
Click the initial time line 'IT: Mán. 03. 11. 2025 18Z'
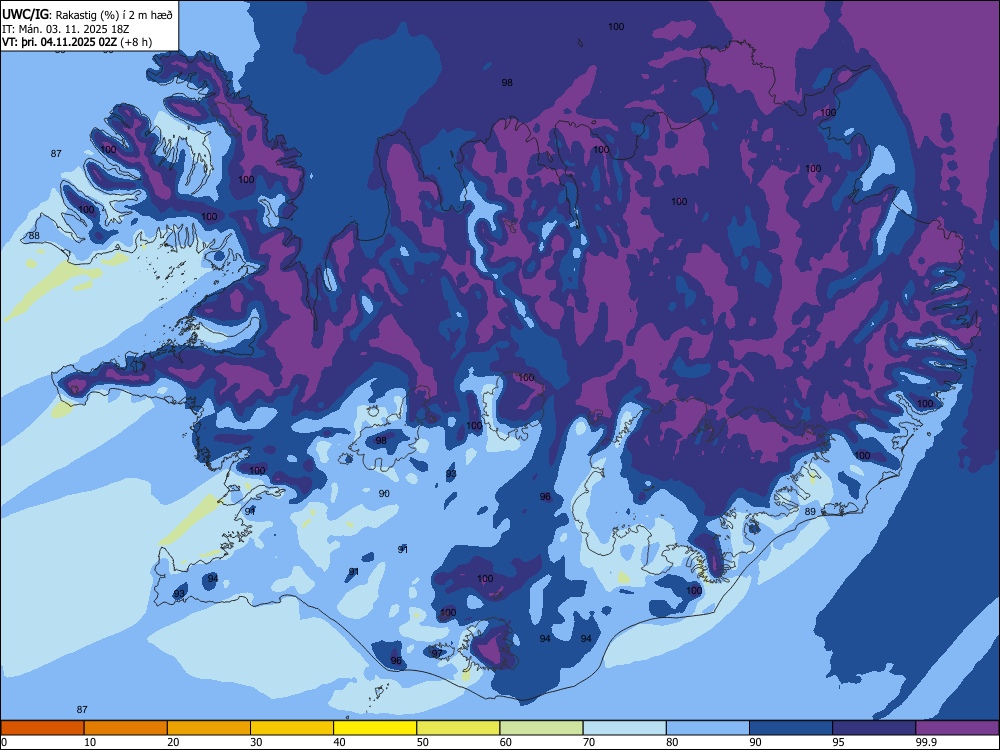[x=66, y=29]
